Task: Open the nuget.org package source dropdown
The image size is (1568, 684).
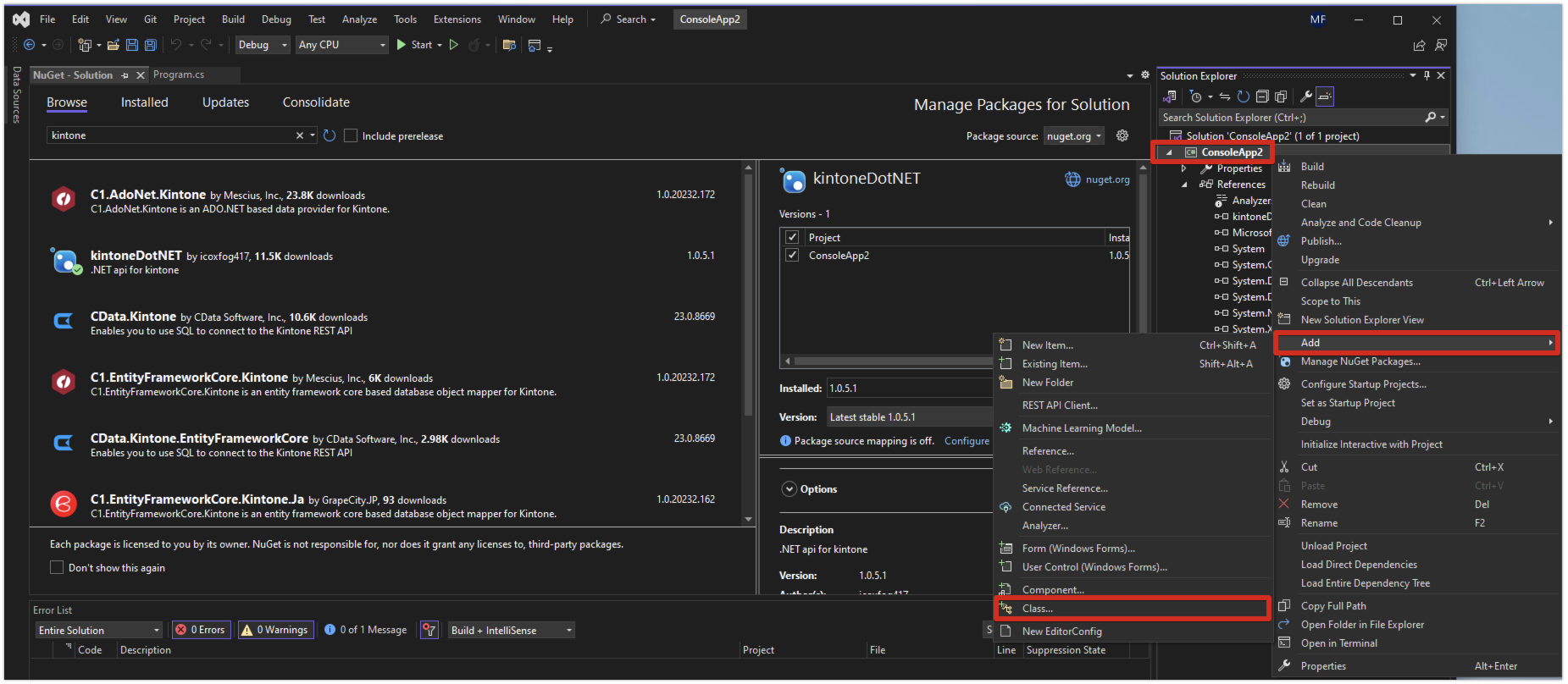Action: tap(1074, 136)
